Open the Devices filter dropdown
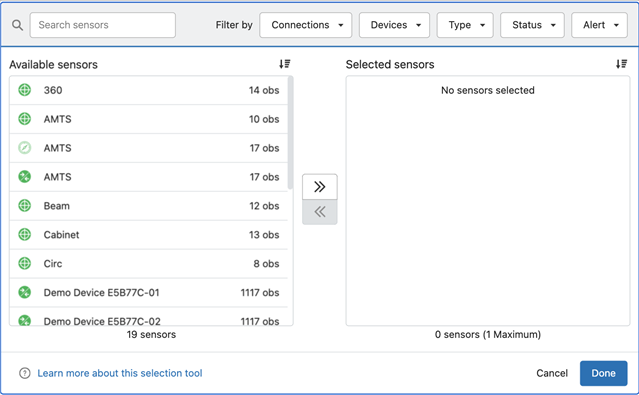639x395 pixels. click(x=394, y=25)
